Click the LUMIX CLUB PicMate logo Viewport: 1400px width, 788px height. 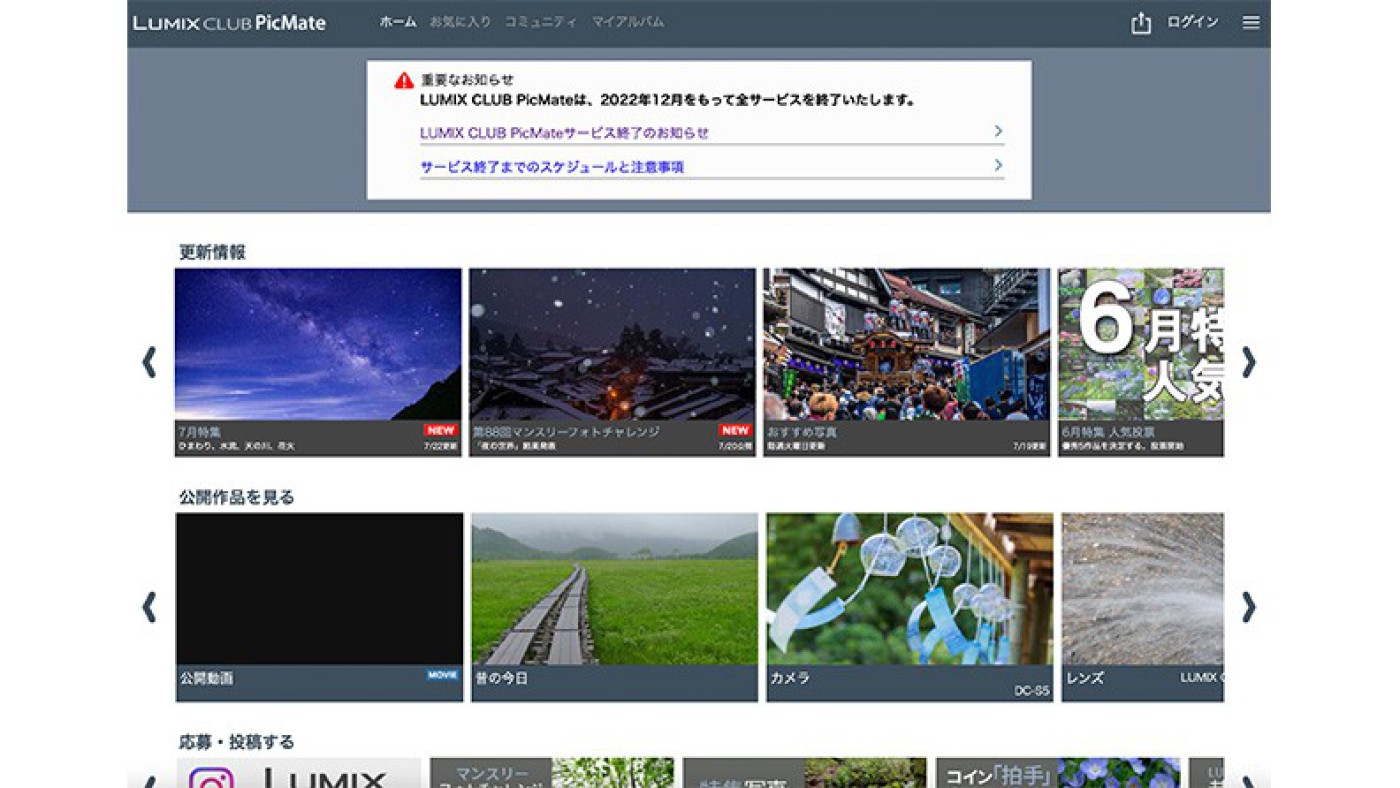pyautogui.click(x=230, y=23)
